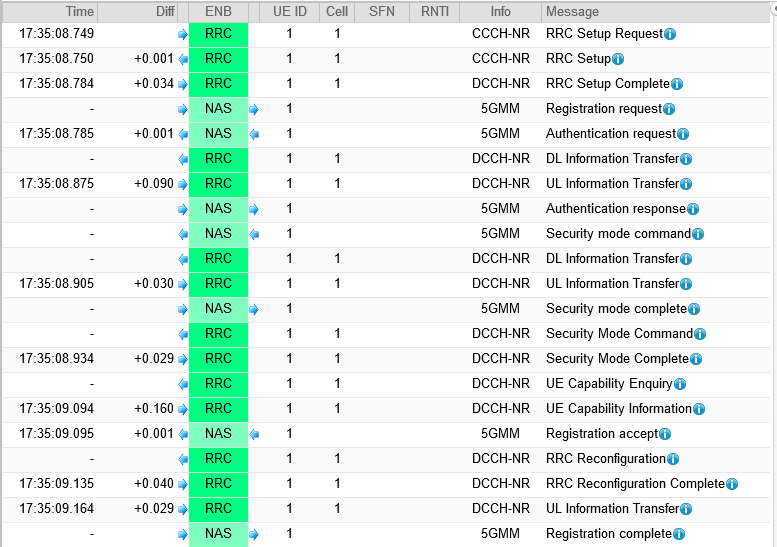Click the +0.160 diff value
Viewport: 777px width, 547px height.
click(154, 409)
